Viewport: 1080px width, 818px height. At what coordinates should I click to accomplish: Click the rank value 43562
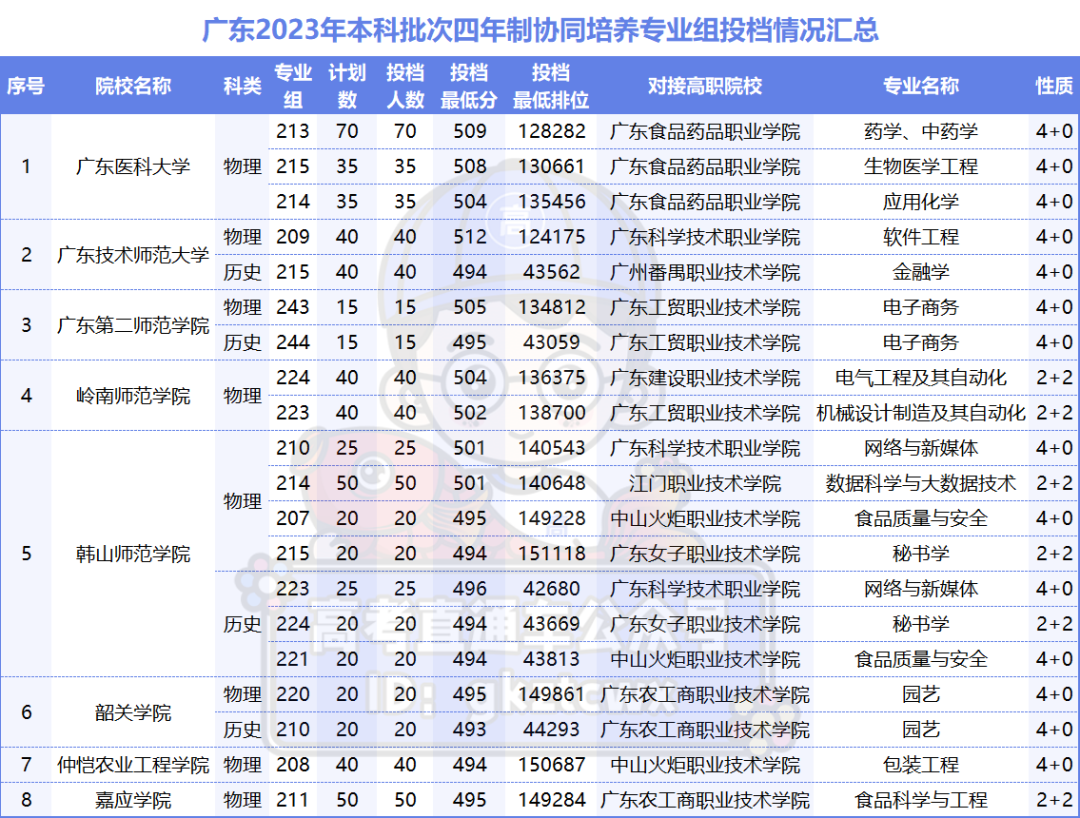click(552, 272)
